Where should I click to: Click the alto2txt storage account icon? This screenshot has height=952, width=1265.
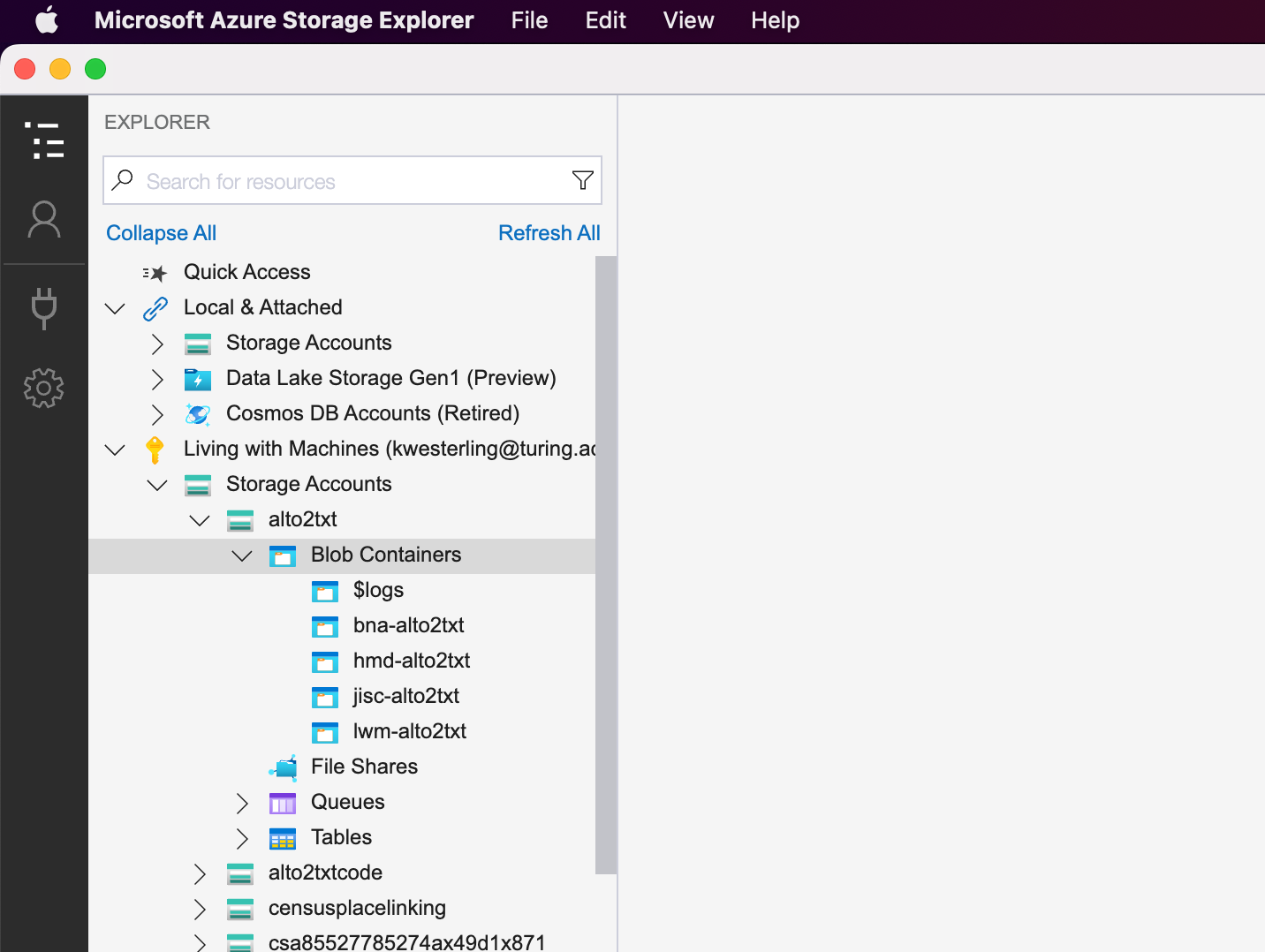pos(240,520)
